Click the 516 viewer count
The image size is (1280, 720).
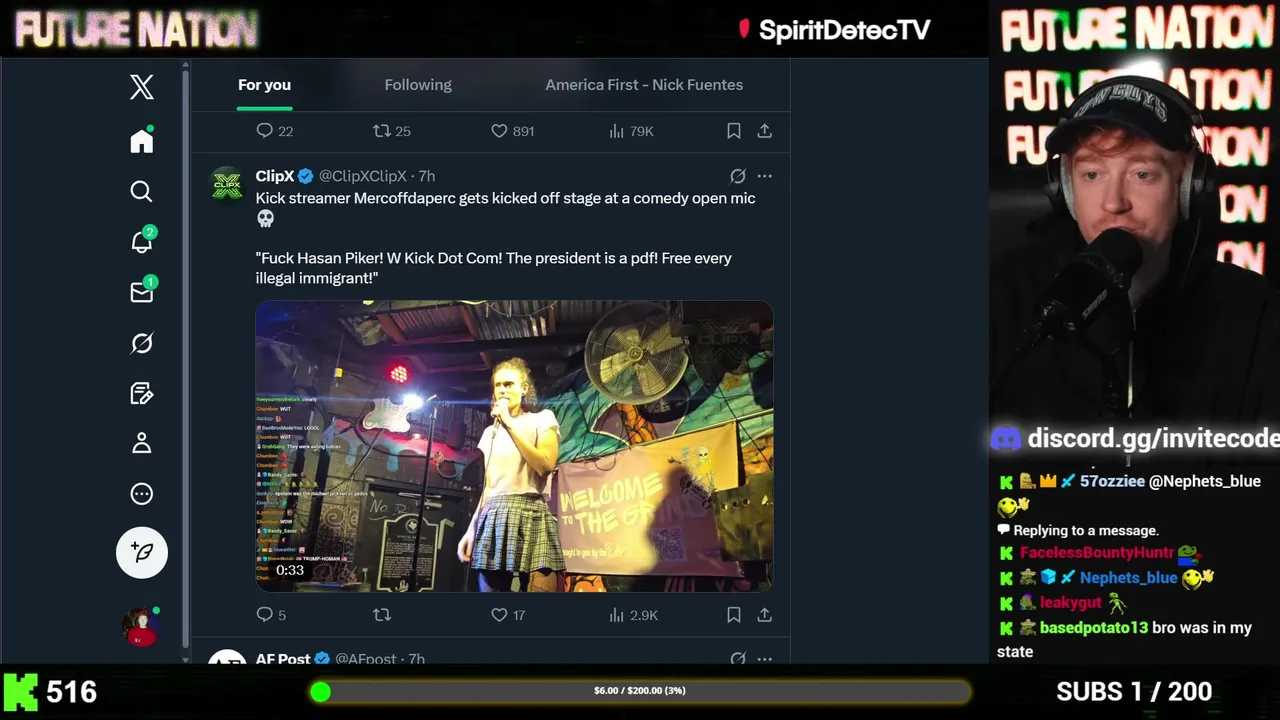tap(72, 692)
